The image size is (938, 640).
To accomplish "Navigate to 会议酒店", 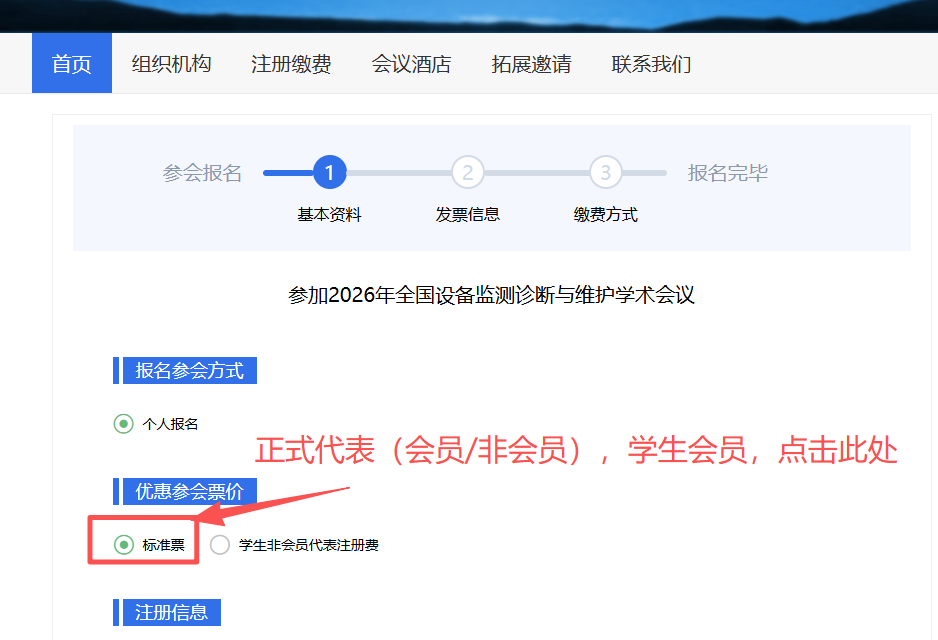I will (x=411, y=64).
